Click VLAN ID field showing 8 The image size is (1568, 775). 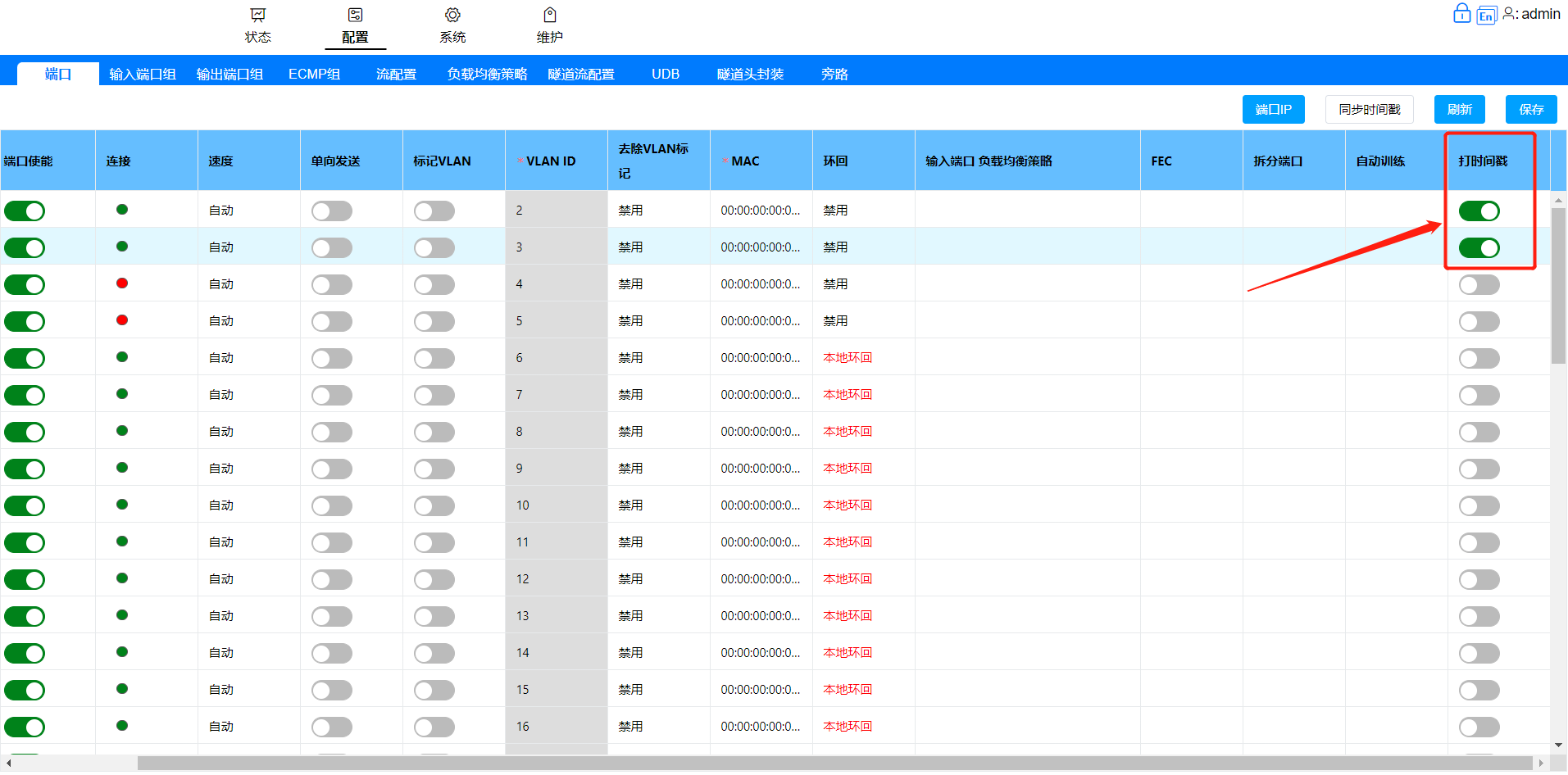pos(557,432)
